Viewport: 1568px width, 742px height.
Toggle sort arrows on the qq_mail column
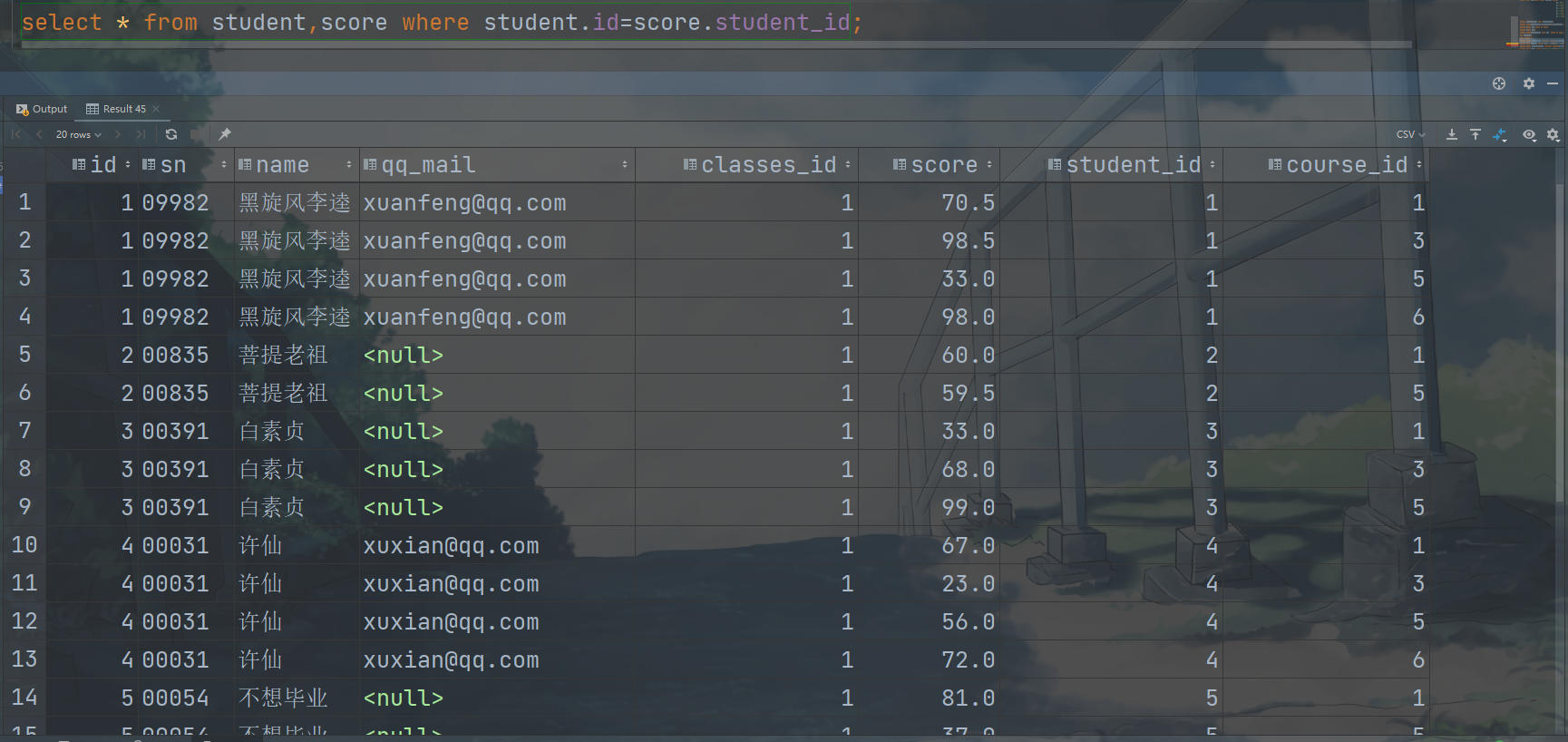625,165
